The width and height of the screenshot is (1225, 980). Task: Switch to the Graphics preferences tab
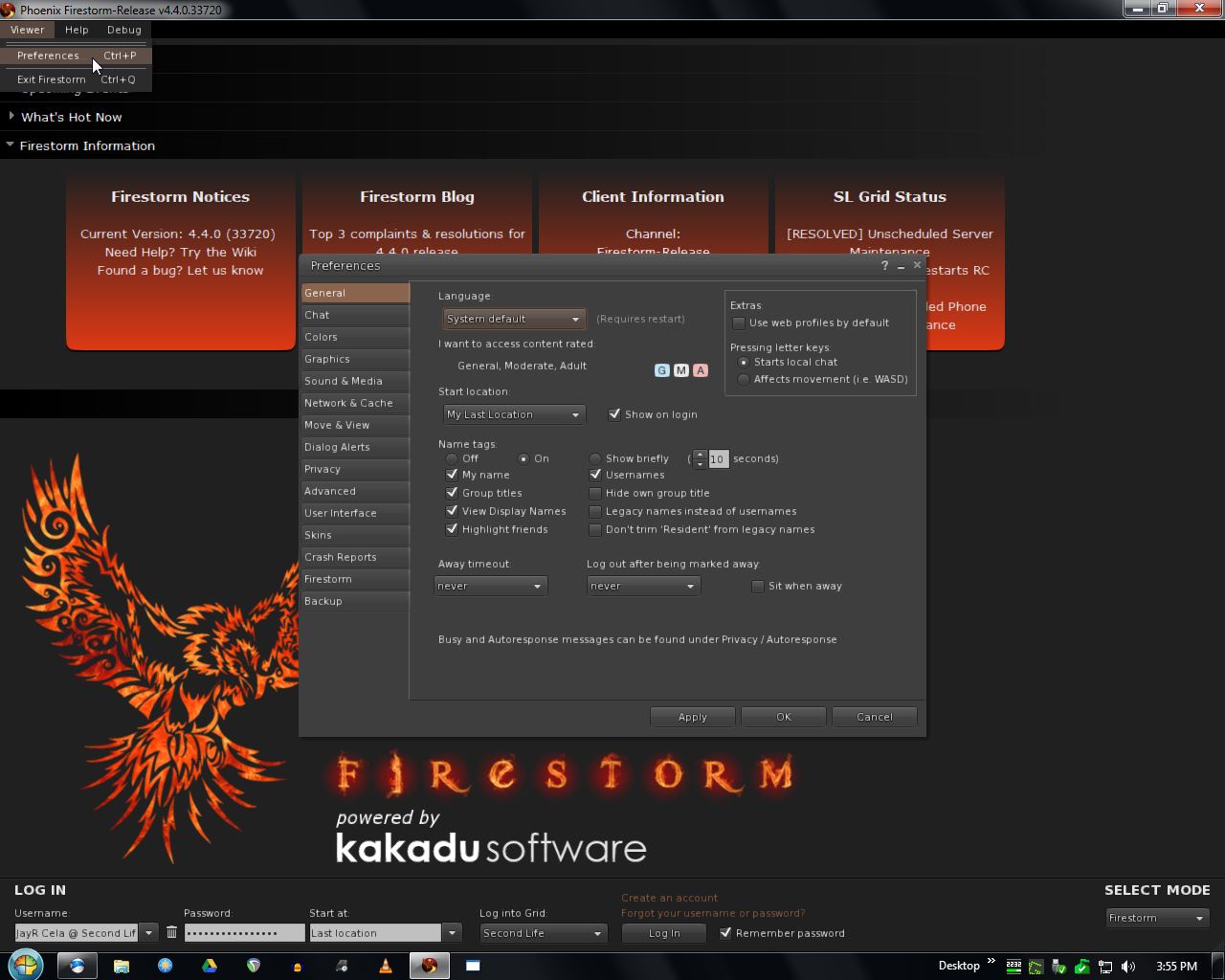pos(355,359)
